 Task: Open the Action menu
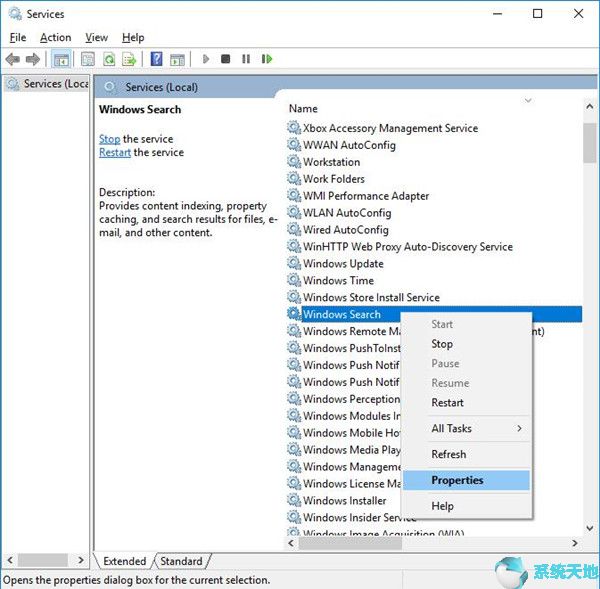(55, 37)
